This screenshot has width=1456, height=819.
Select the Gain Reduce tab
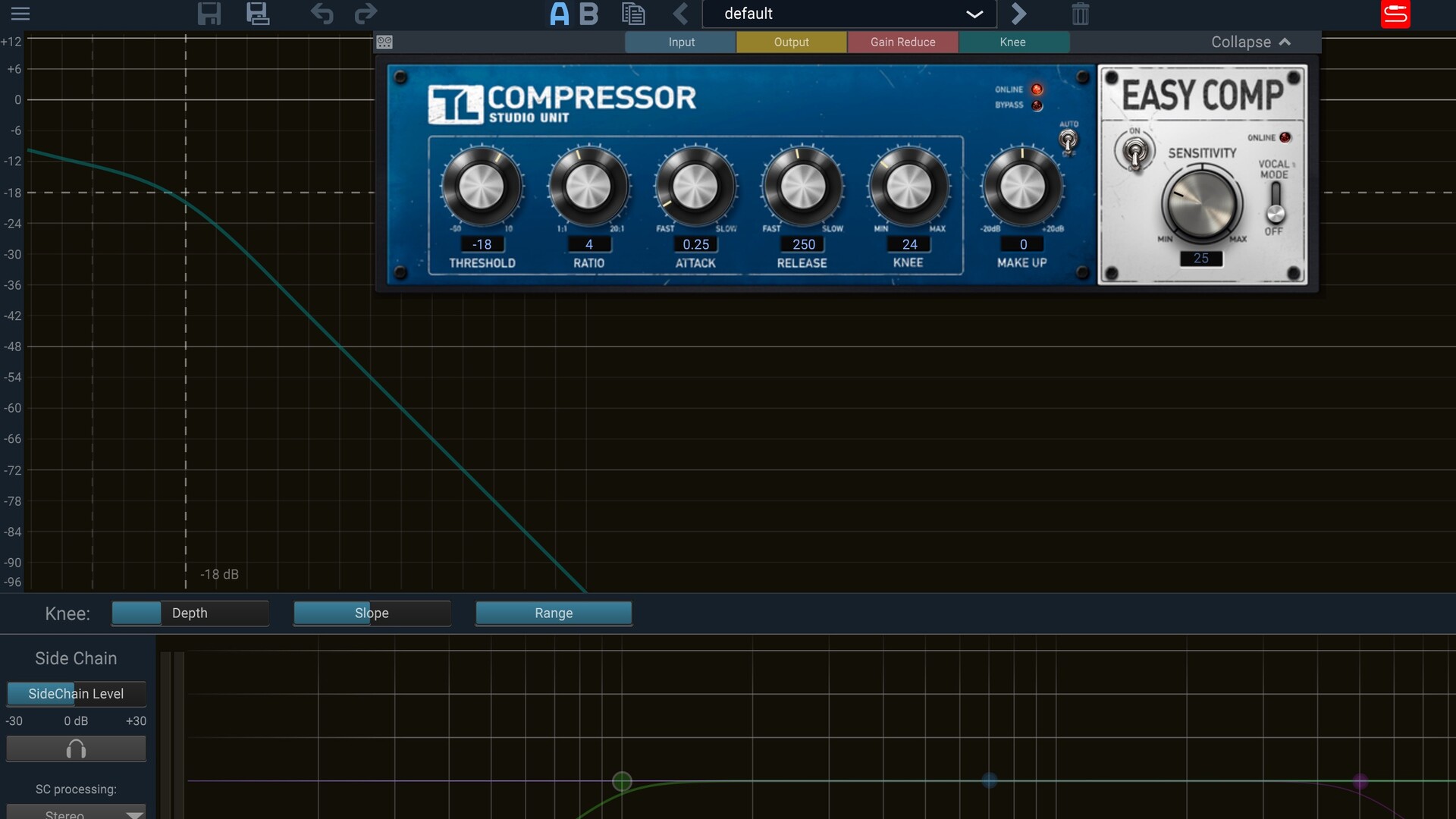point(902,42)
